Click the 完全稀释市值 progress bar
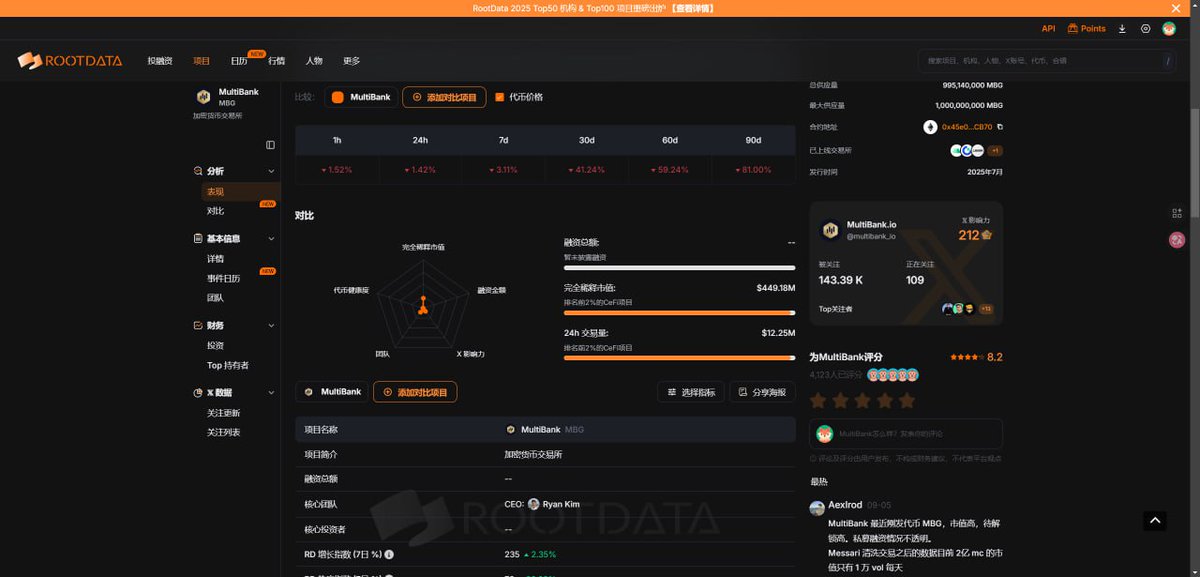The image size is (1200, 577). (x=680, y=312)
